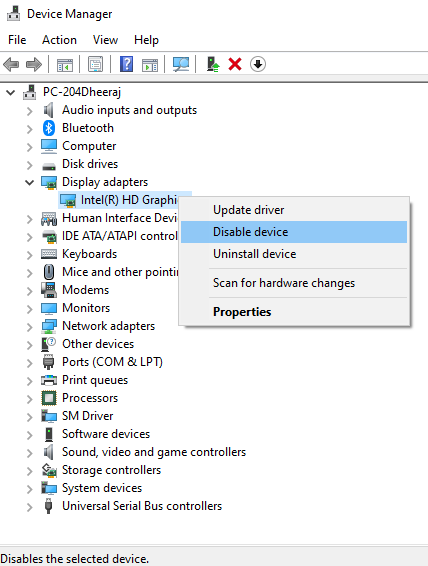Click the Properties sheet toolbar icon
The image size is (428, 566).
pyautogui.click(x=96, y=65)
